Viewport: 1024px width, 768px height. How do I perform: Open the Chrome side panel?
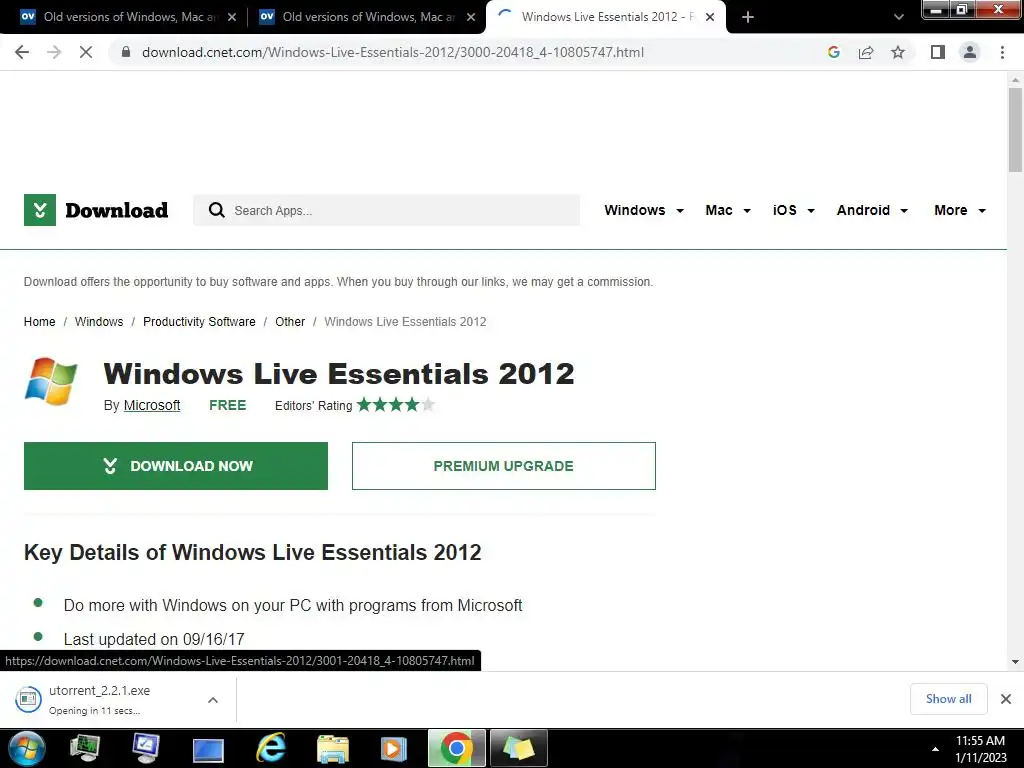coord(938,52)
